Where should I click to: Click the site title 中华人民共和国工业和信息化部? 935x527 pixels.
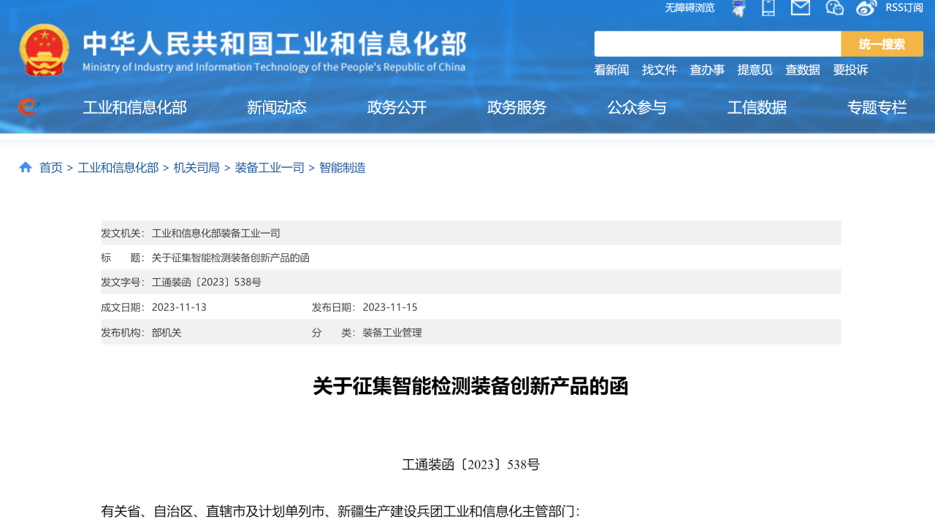[x=274, y=44]
